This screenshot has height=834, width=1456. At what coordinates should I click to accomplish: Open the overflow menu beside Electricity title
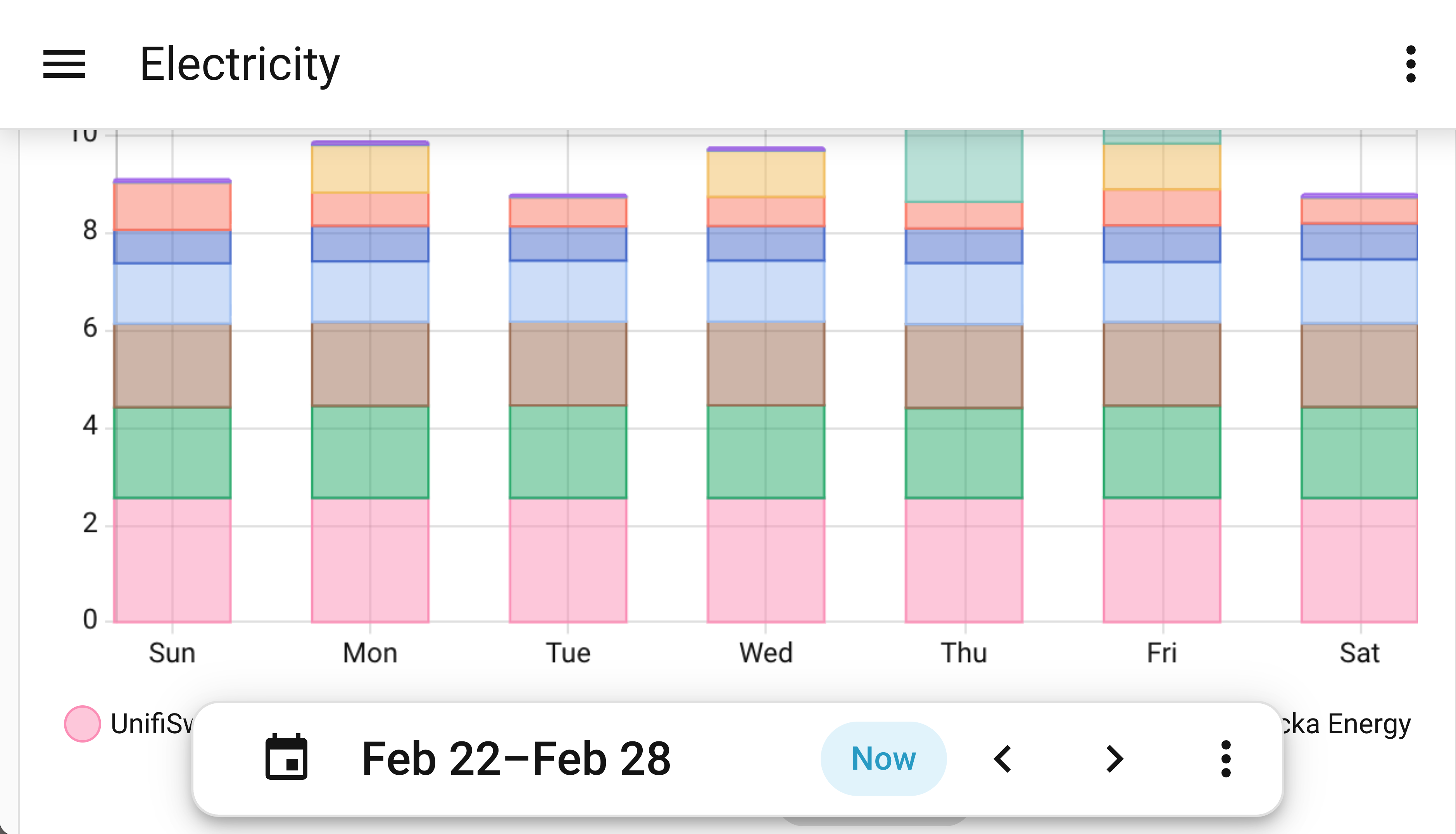coord(1410,64)
